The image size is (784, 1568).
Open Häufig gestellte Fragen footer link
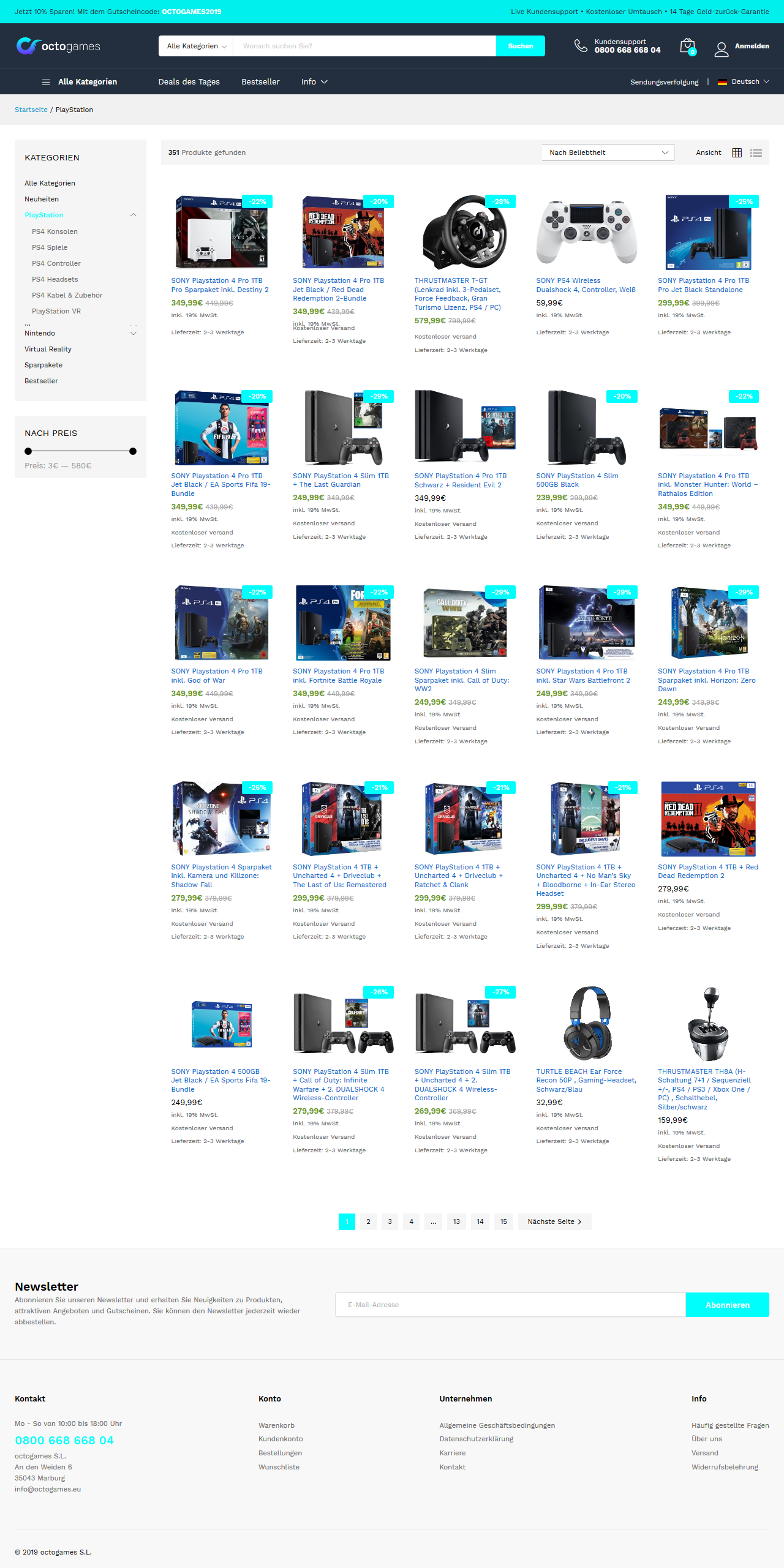(x=730, y=1425)
